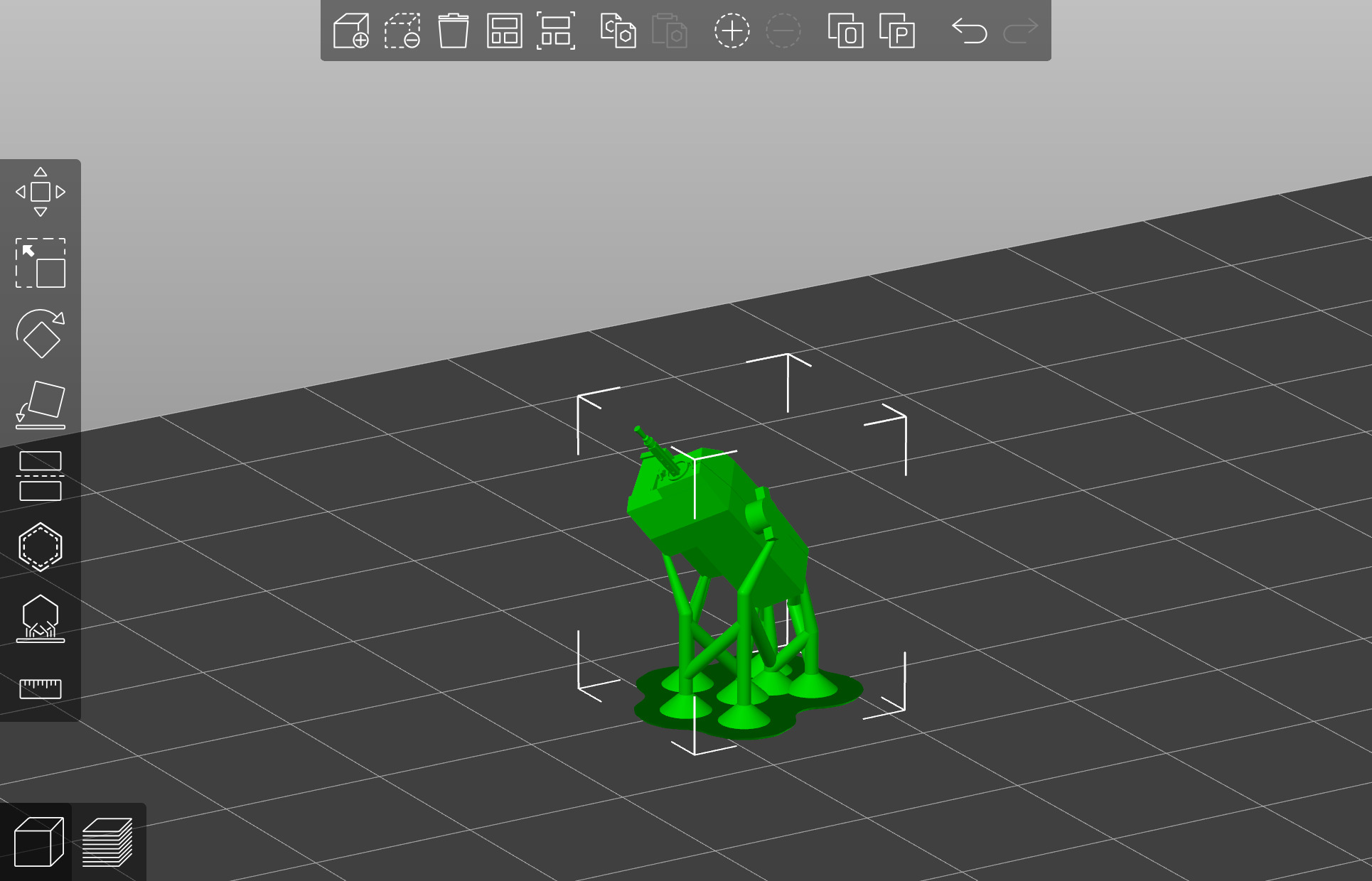Click the Redo arrow
This screenshot has width=1372, height=881.
click(x=1021, y=31)
